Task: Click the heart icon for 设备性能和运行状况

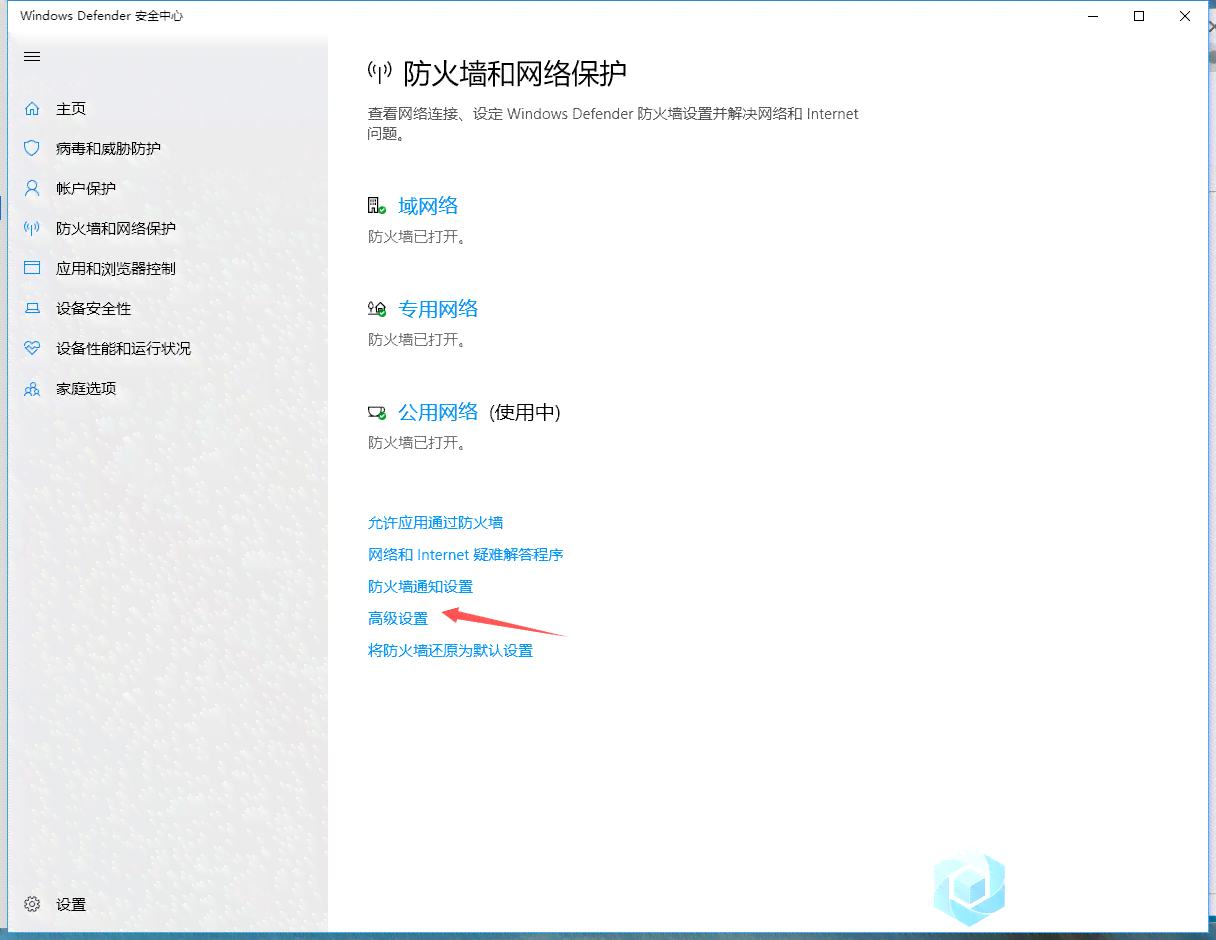Action: coord(32,348)
